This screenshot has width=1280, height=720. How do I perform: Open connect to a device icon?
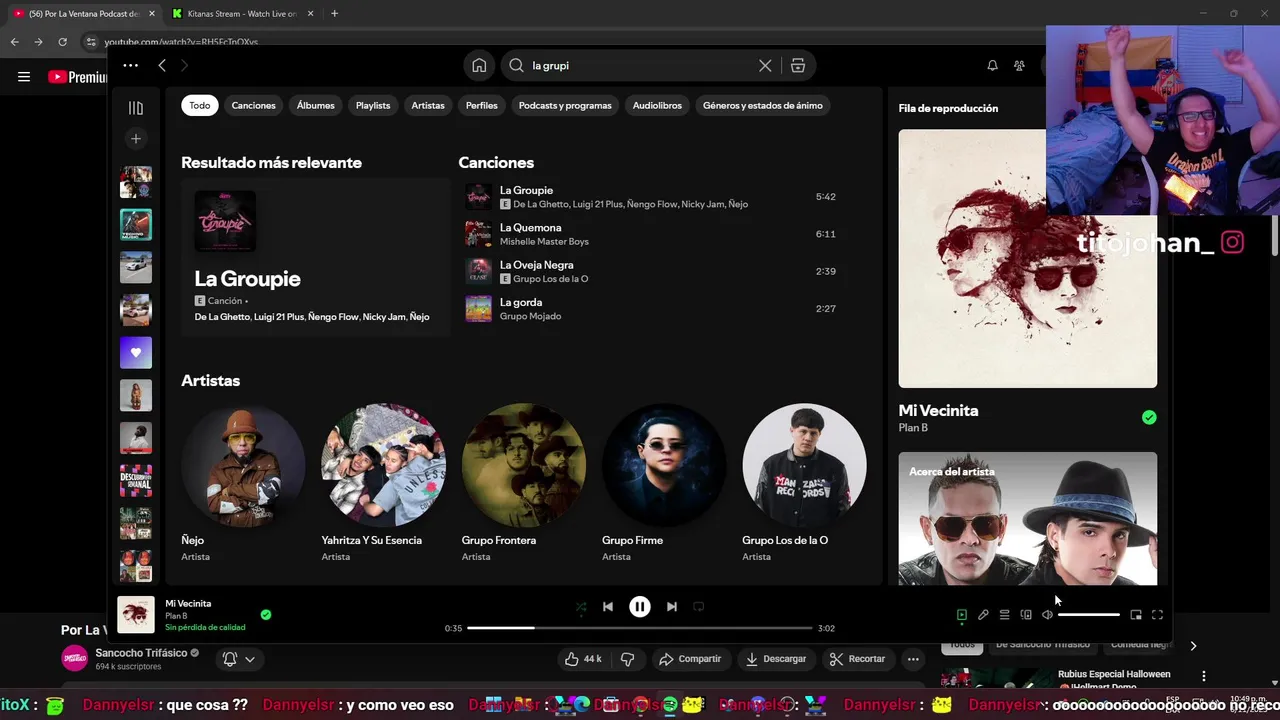(x=1026, y=615)
